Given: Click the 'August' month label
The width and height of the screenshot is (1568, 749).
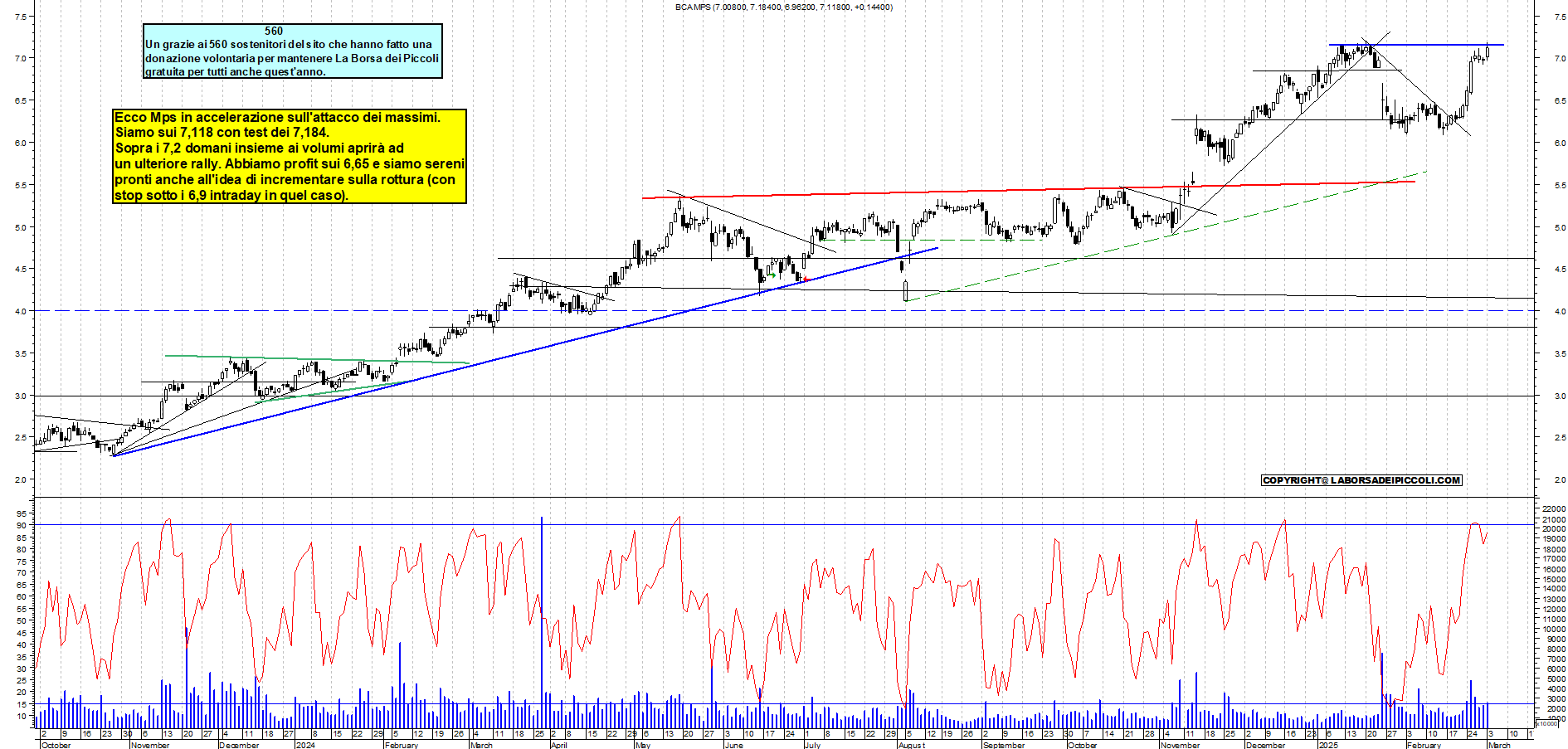Looking at the screenshot, I should pyautogui.click(x=912, y=745).
